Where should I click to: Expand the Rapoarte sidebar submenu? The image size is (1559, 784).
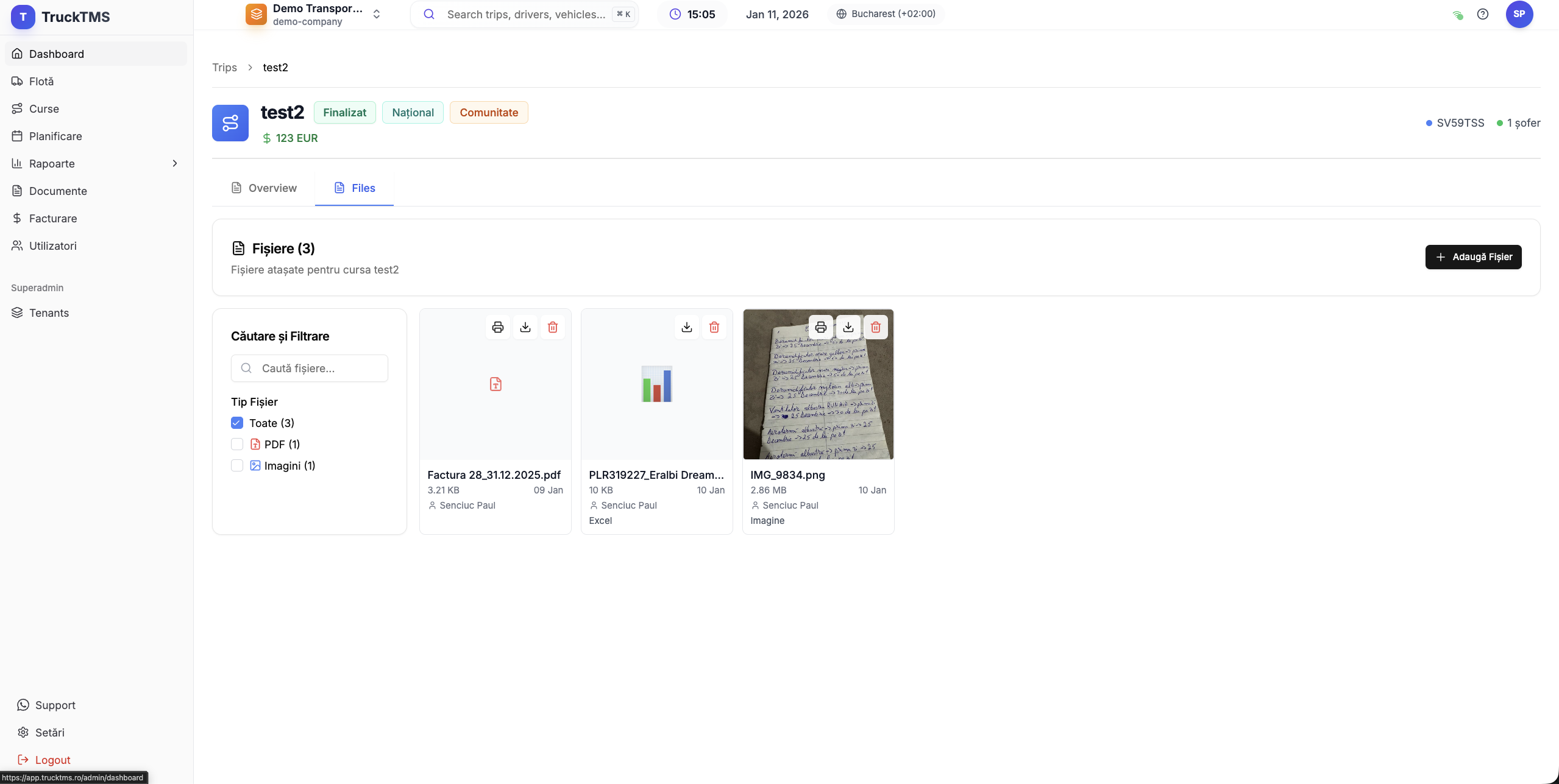[174, 163]
